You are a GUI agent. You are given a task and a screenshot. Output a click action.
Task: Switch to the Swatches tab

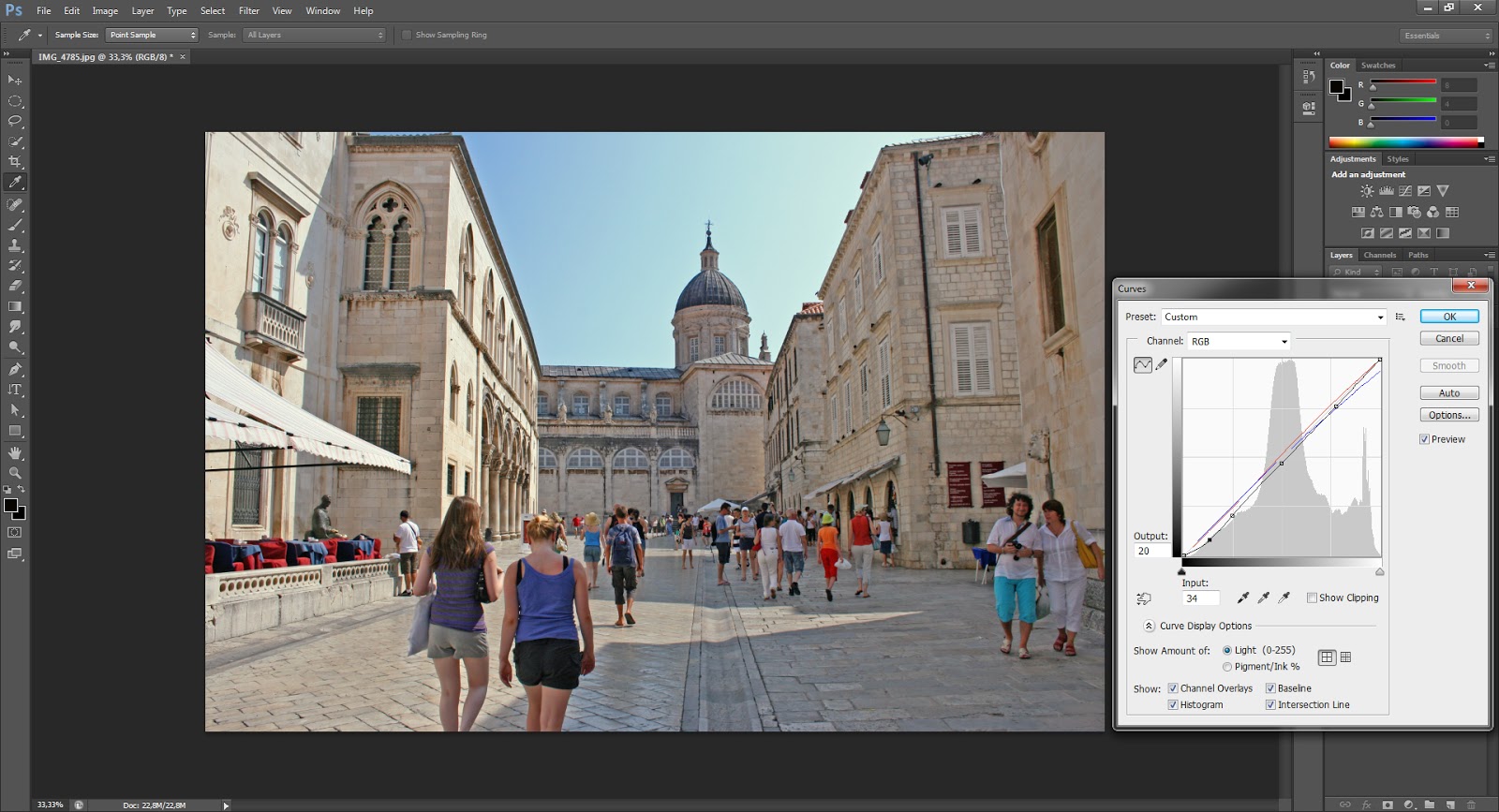1378,66
